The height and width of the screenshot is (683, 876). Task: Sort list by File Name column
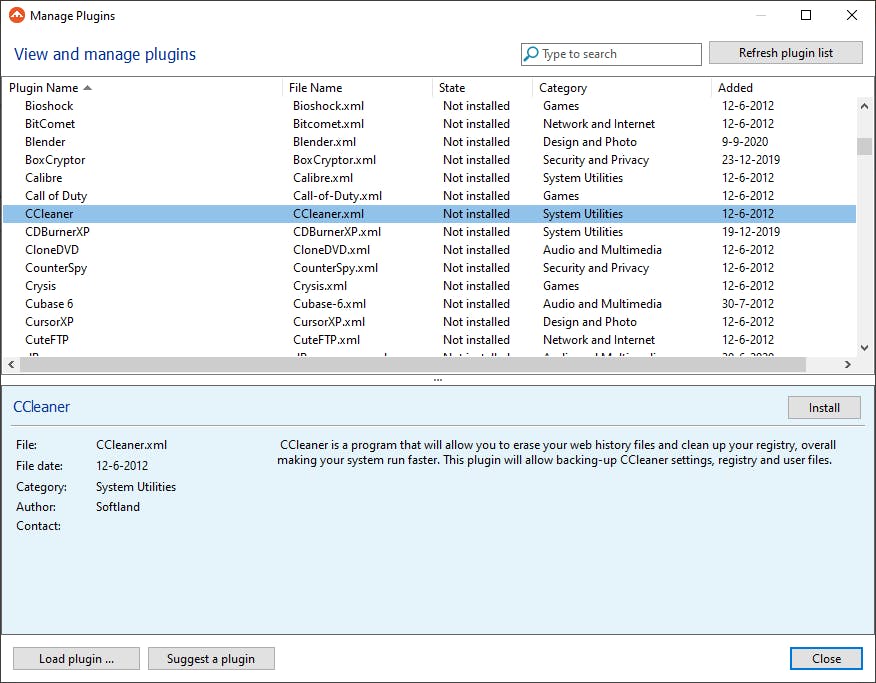315,88
